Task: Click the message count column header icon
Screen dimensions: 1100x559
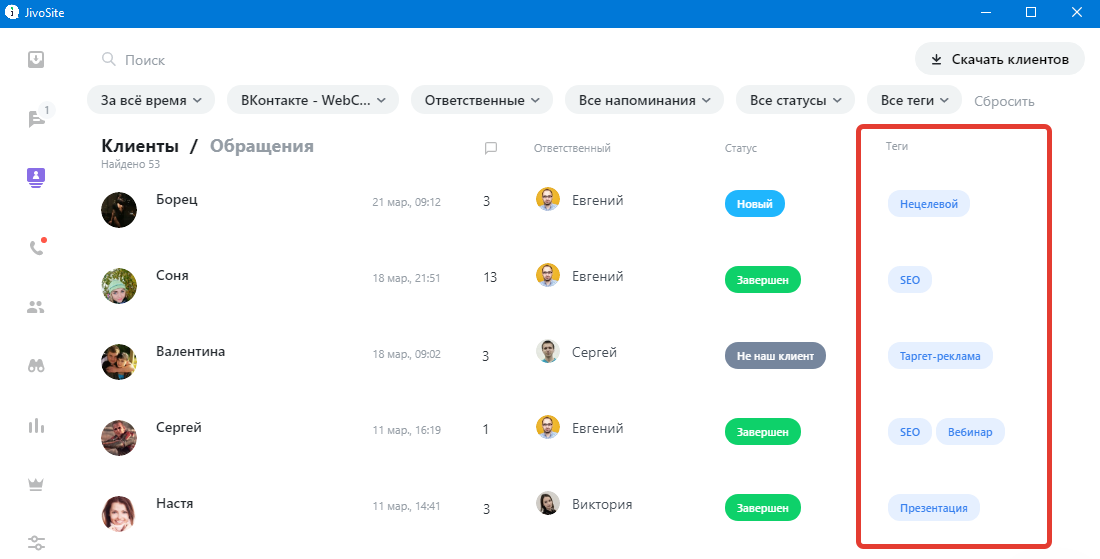Action: (491, 148)
